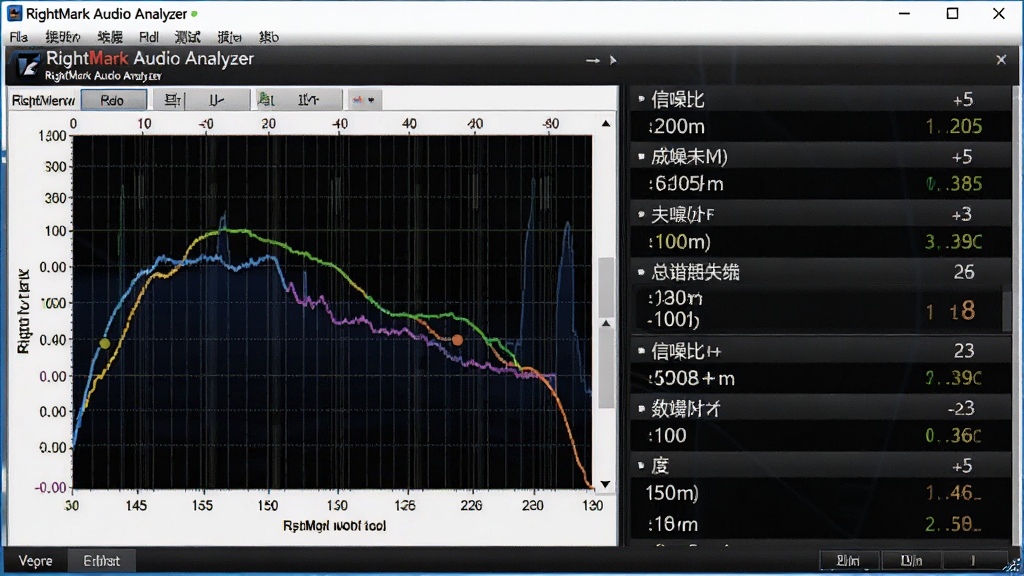Click the value 1..205
The width and height of the screenshot is (1024, 576).
click(954, 127)
